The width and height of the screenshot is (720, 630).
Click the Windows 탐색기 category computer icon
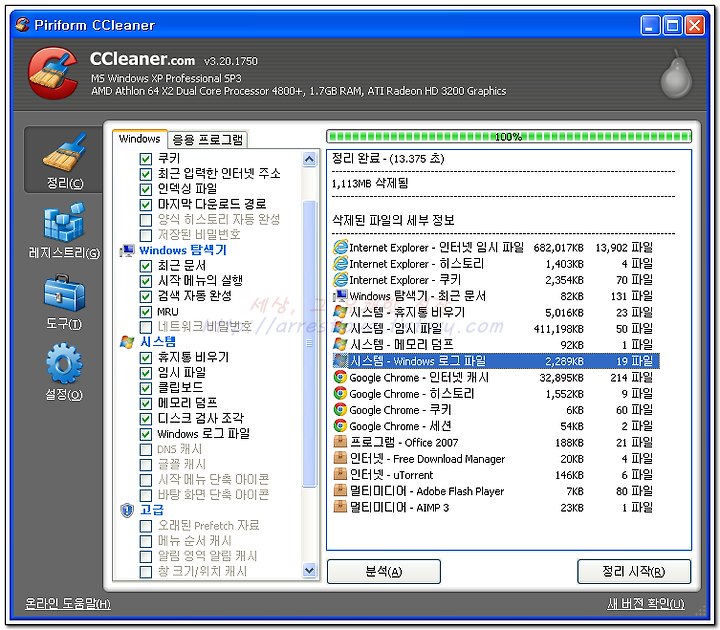click(127, 250)
